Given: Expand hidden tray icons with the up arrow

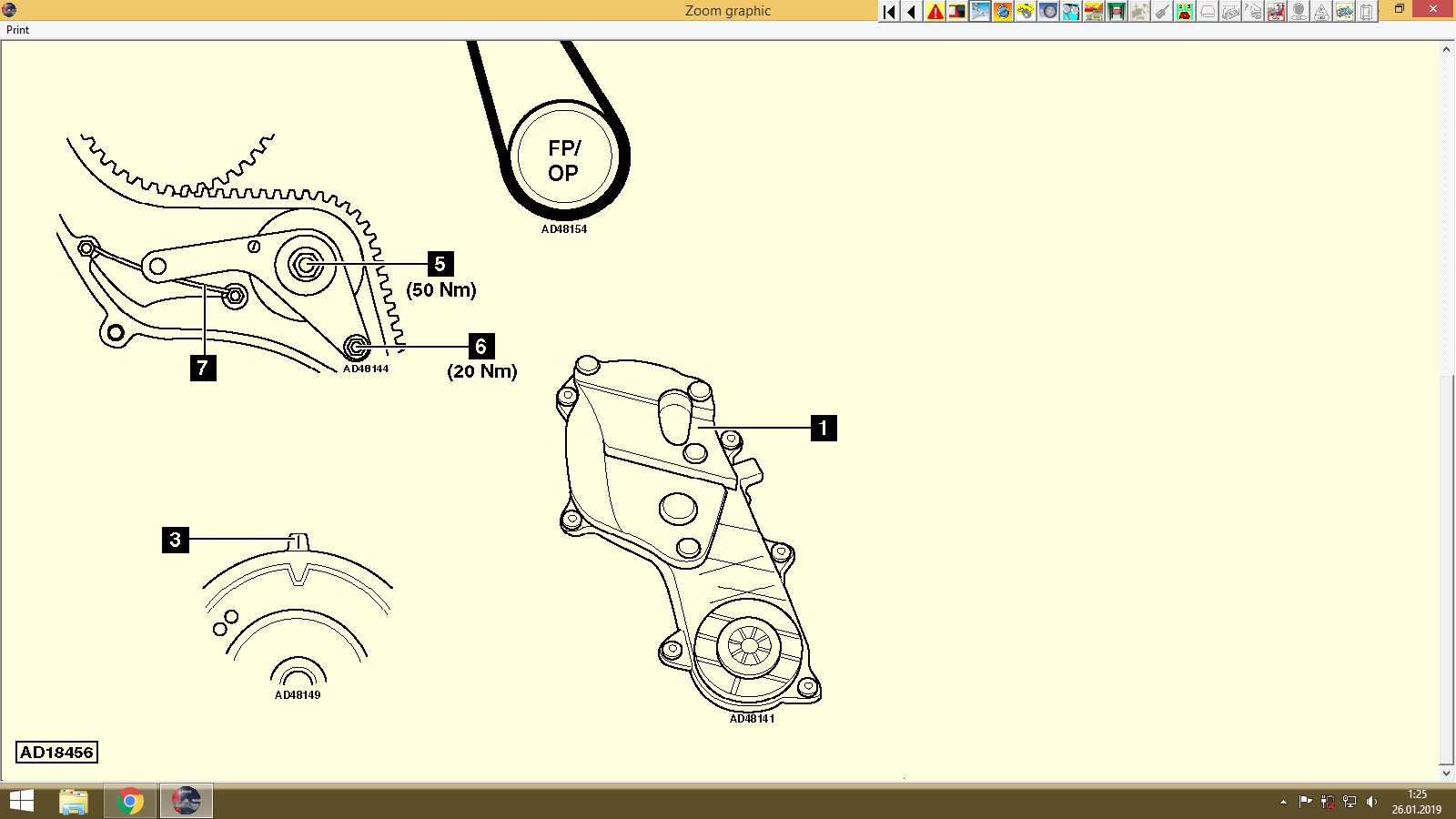Looking at the screenshot, I should pyautogui.click(x=1283, y=802).
